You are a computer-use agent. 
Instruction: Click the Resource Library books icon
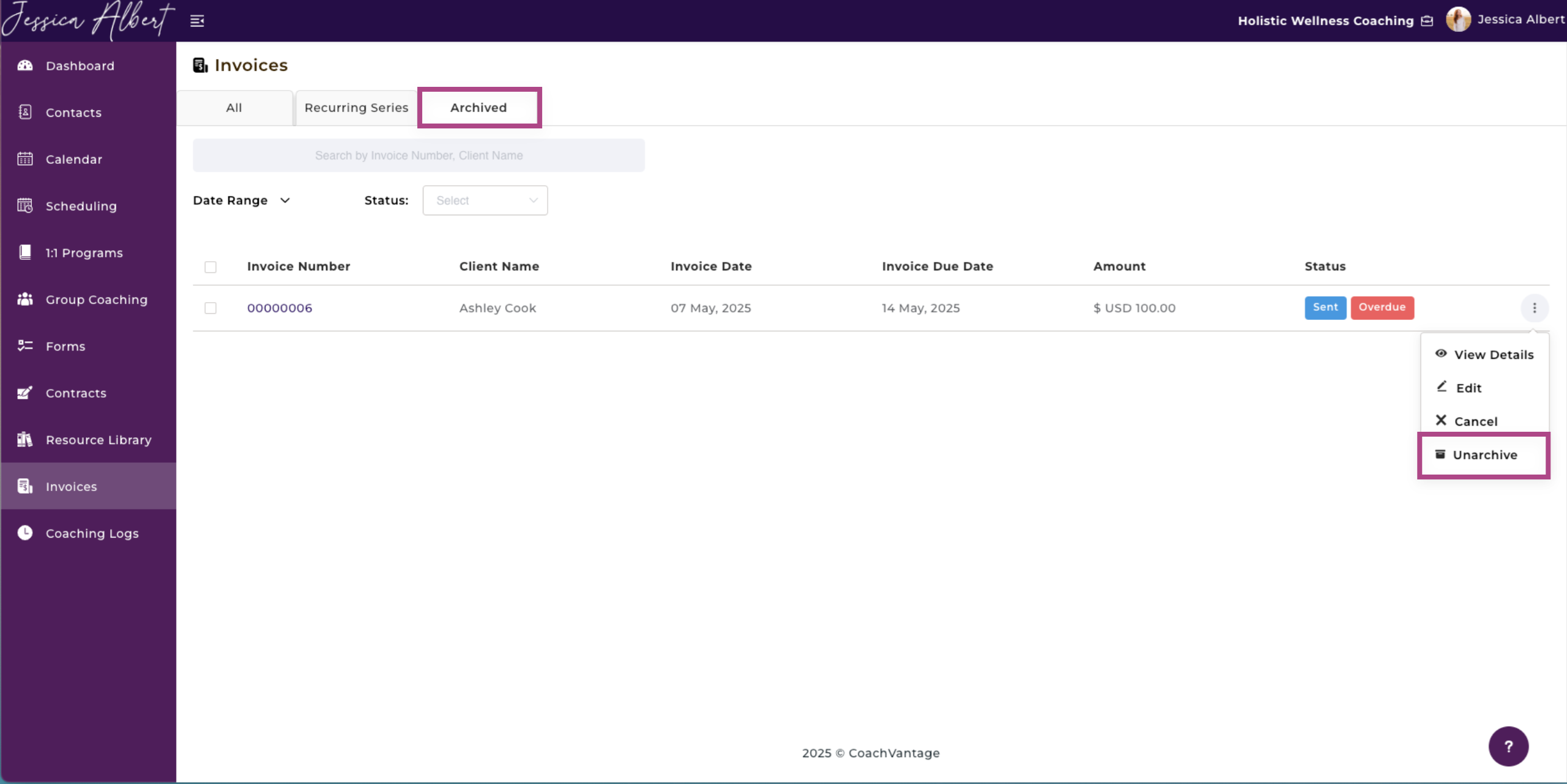(25, 440)
